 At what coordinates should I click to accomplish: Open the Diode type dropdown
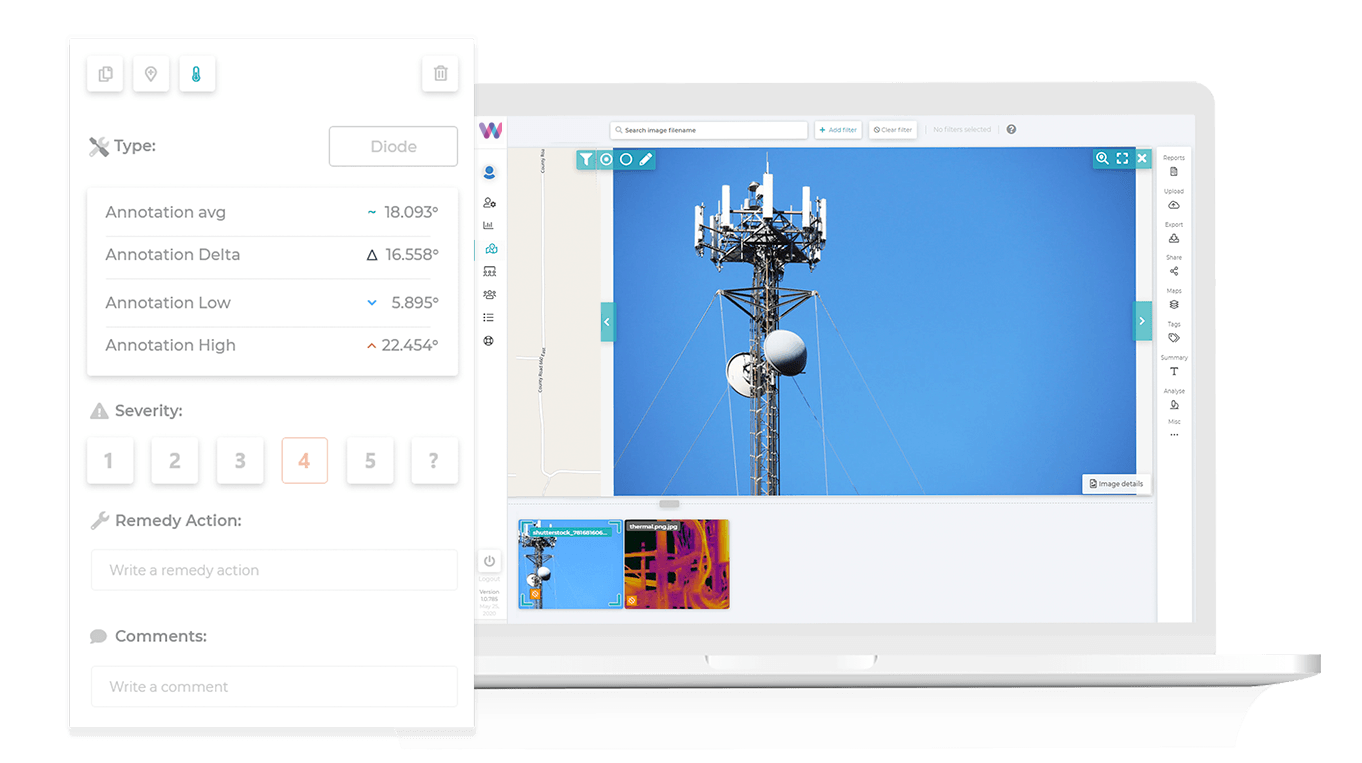click(393, 146)
